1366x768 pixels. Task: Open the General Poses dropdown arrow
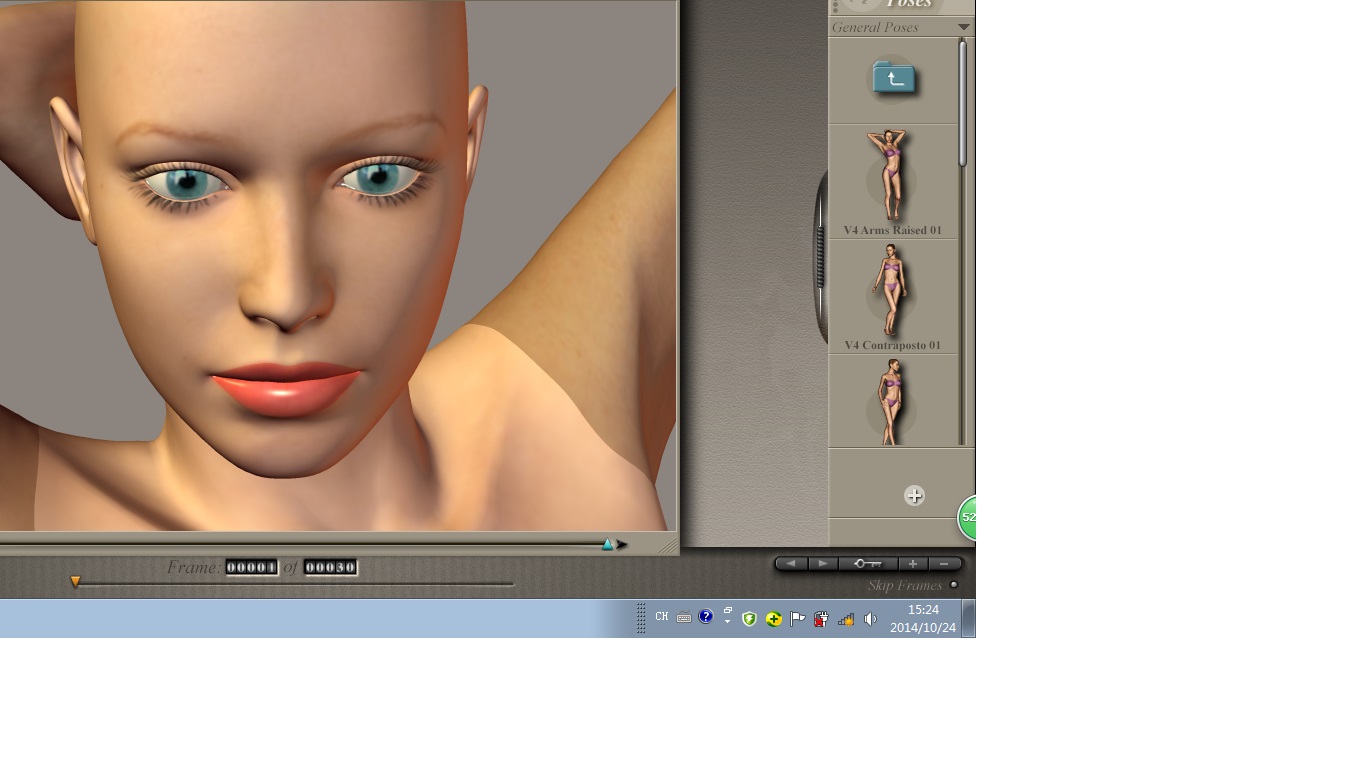click(x=964, y=27)
